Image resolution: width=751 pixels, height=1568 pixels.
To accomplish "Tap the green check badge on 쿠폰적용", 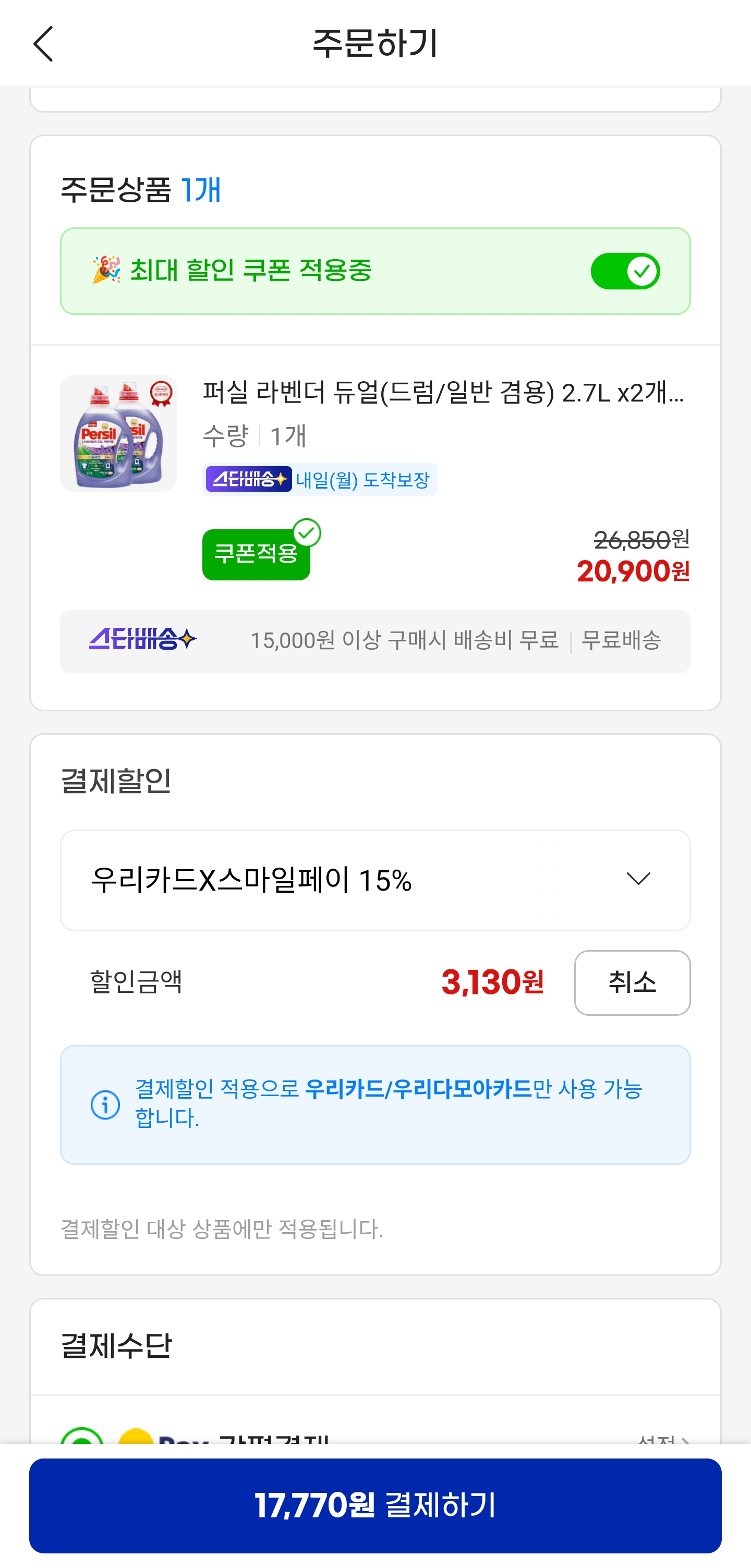I will pos(307,533).
